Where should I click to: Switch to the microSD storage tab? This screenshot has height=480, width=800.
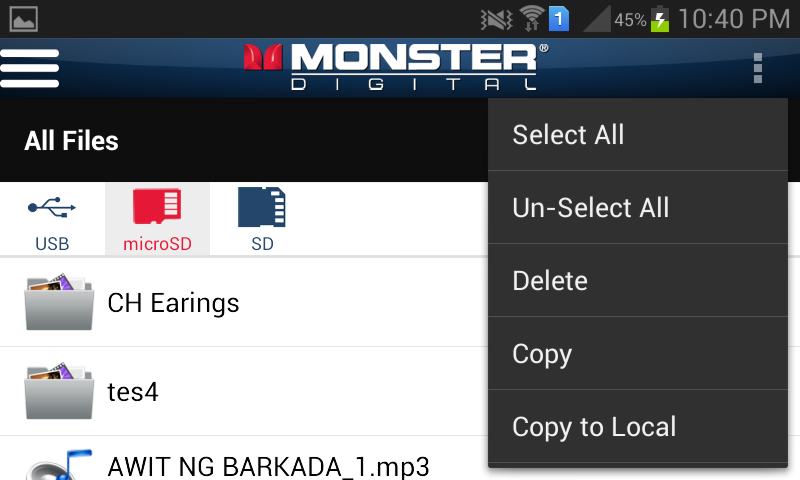point(157,219)
